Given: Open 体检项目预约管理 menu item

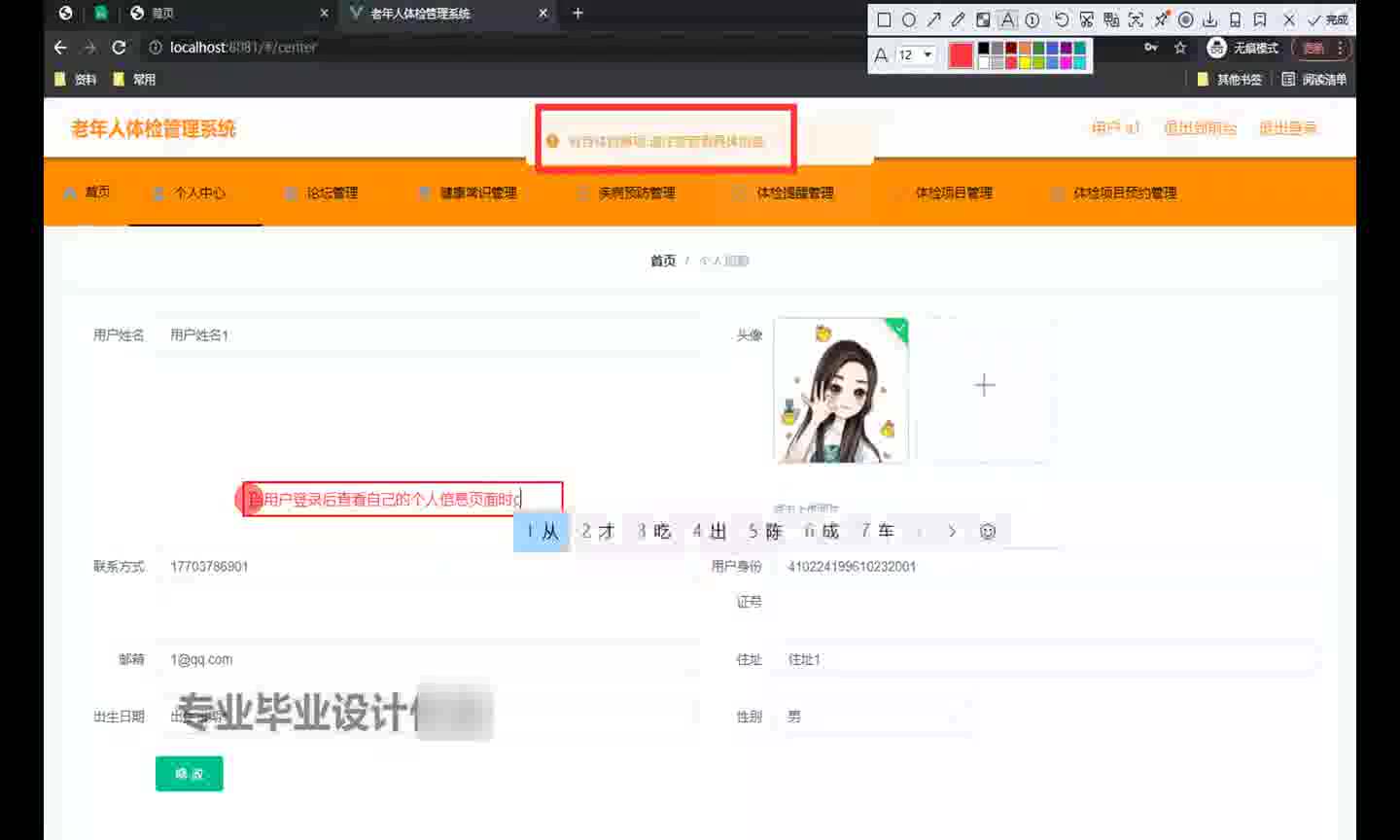Looking at the screenshot, I should tap(1115, 192).
